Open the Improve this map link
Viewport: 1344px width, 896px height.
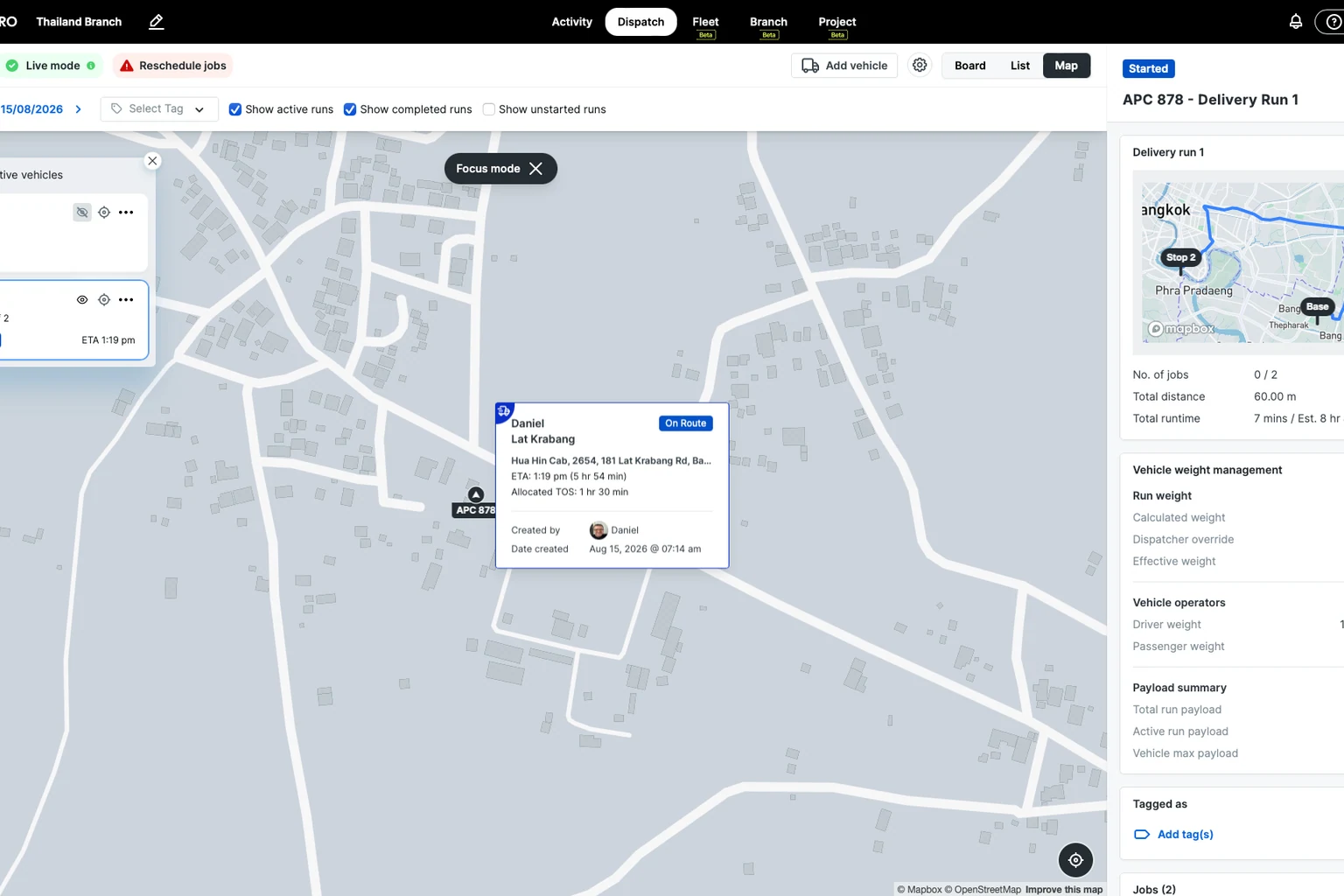point(1064,890)
